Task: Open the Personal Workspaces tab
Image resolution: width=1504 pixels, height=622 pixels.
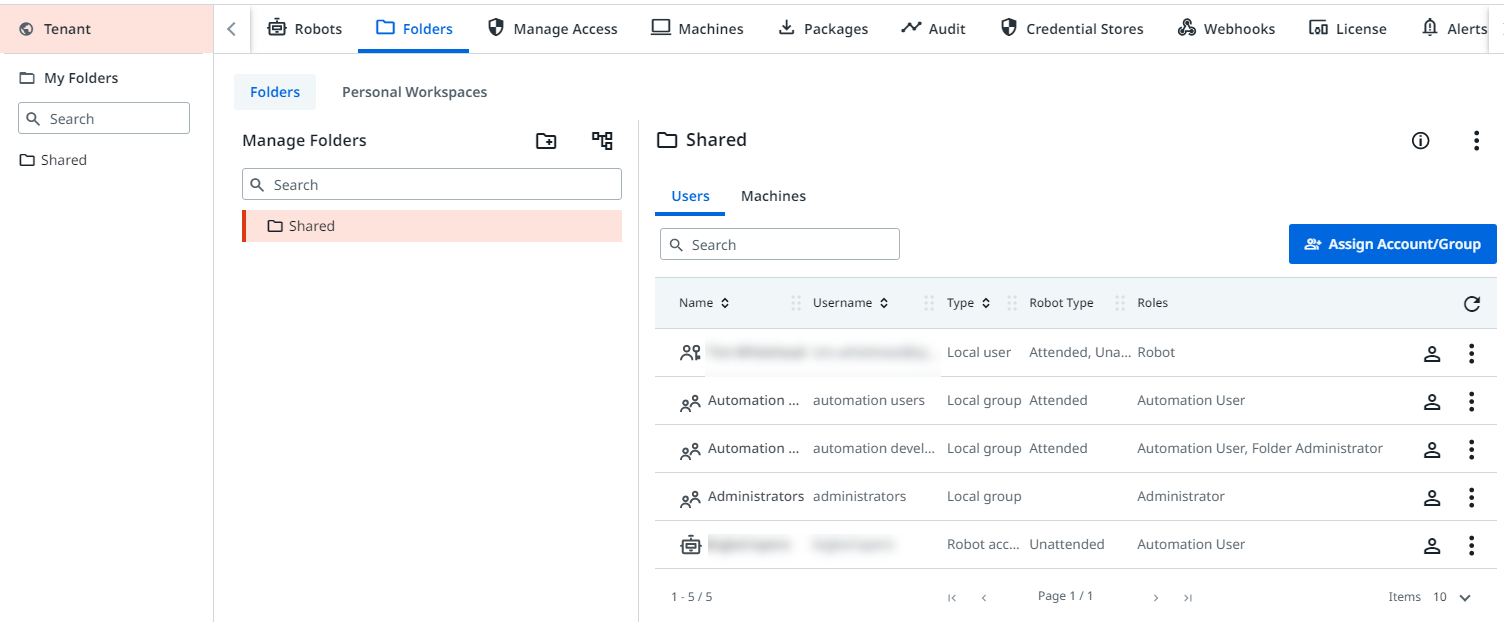Action: point(414,92)
